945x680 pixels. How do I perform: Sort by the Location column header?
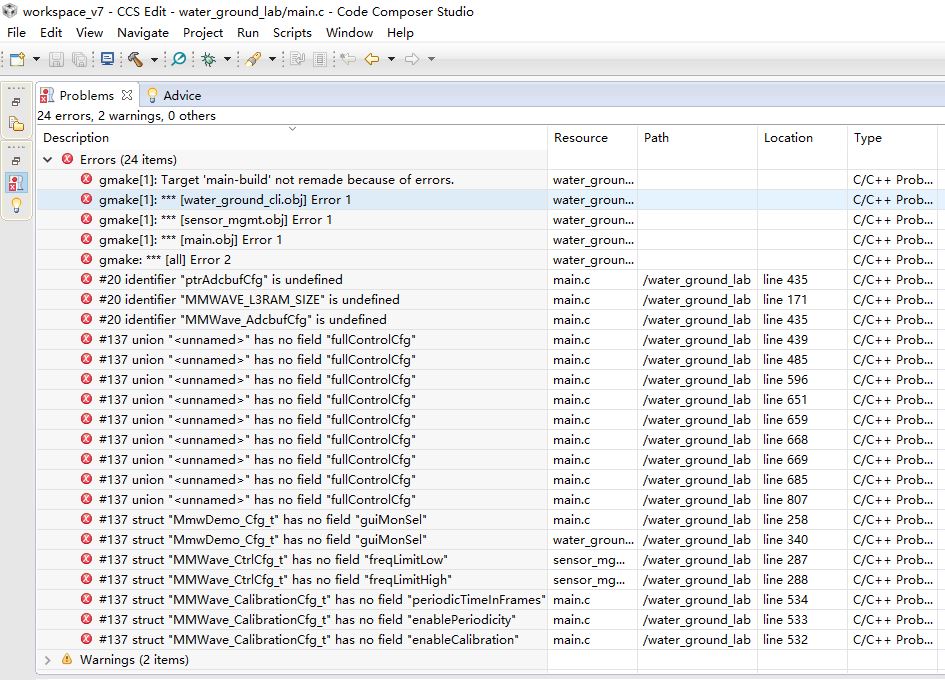coord(788,138)
